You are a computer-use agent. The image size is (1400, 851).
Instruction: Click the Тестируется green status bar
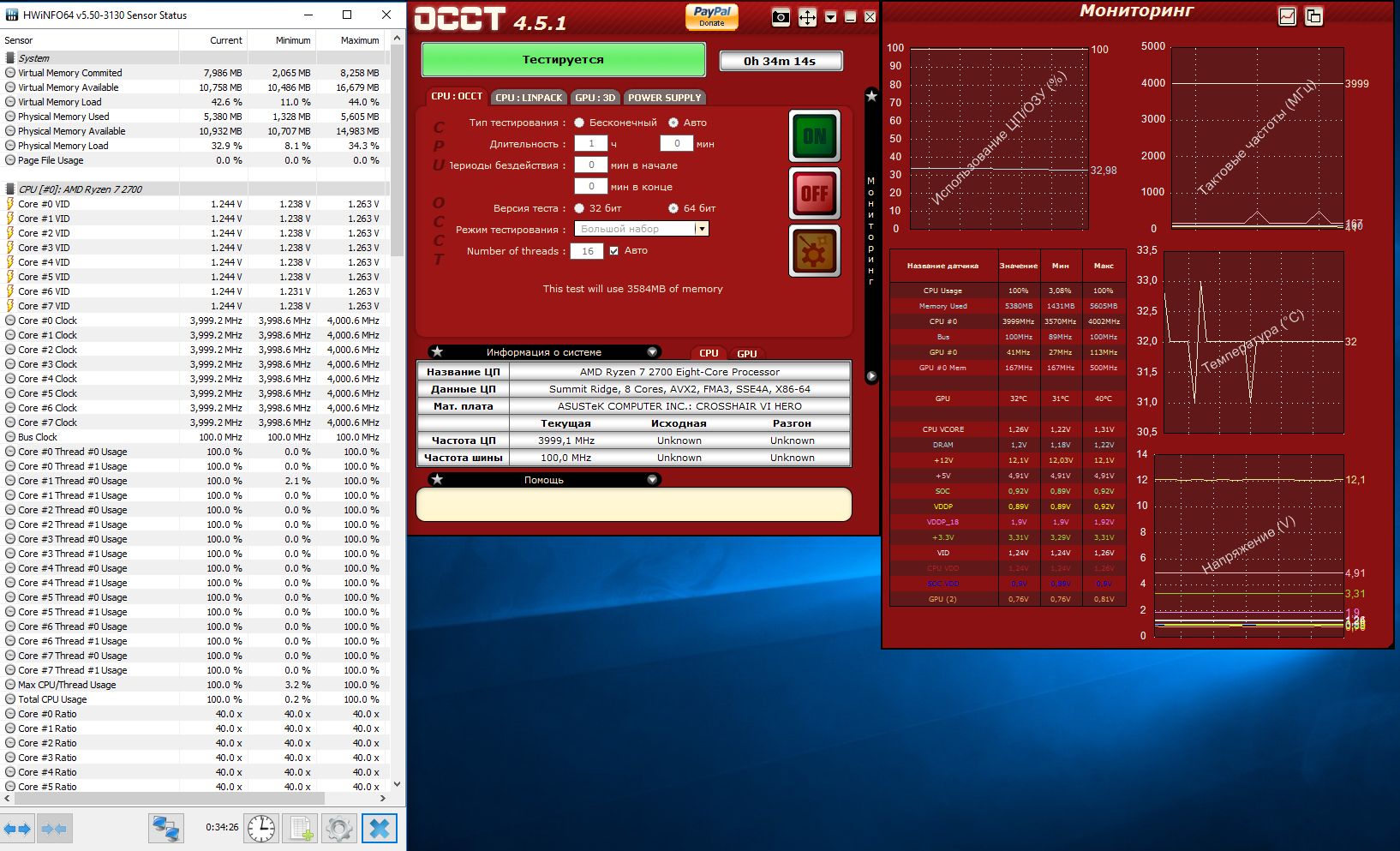point(564,60)
